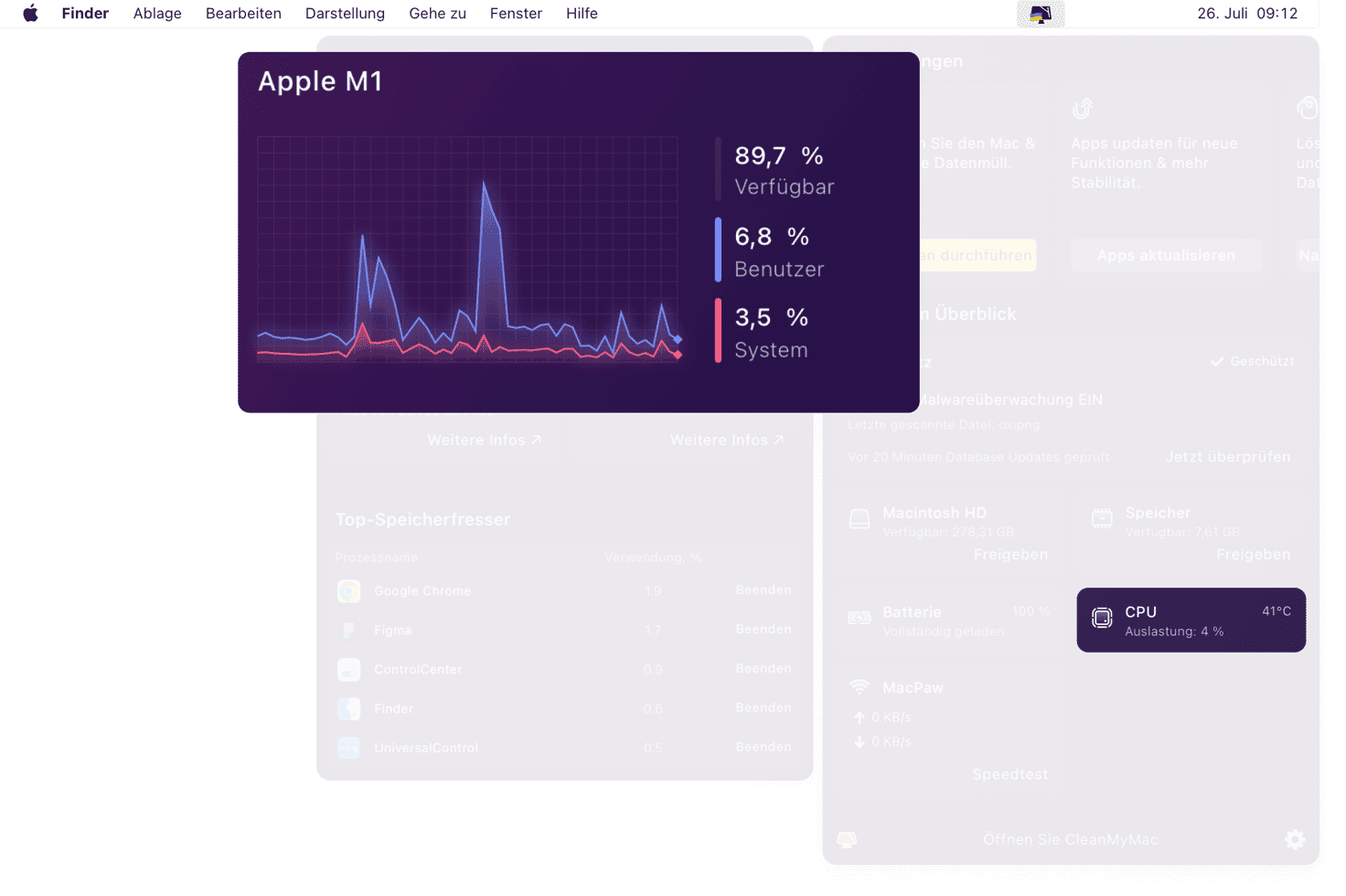This screenshot has height=896, width=1346.
Task: Click the Verwendung, % column header
Action: coord(653,558)
